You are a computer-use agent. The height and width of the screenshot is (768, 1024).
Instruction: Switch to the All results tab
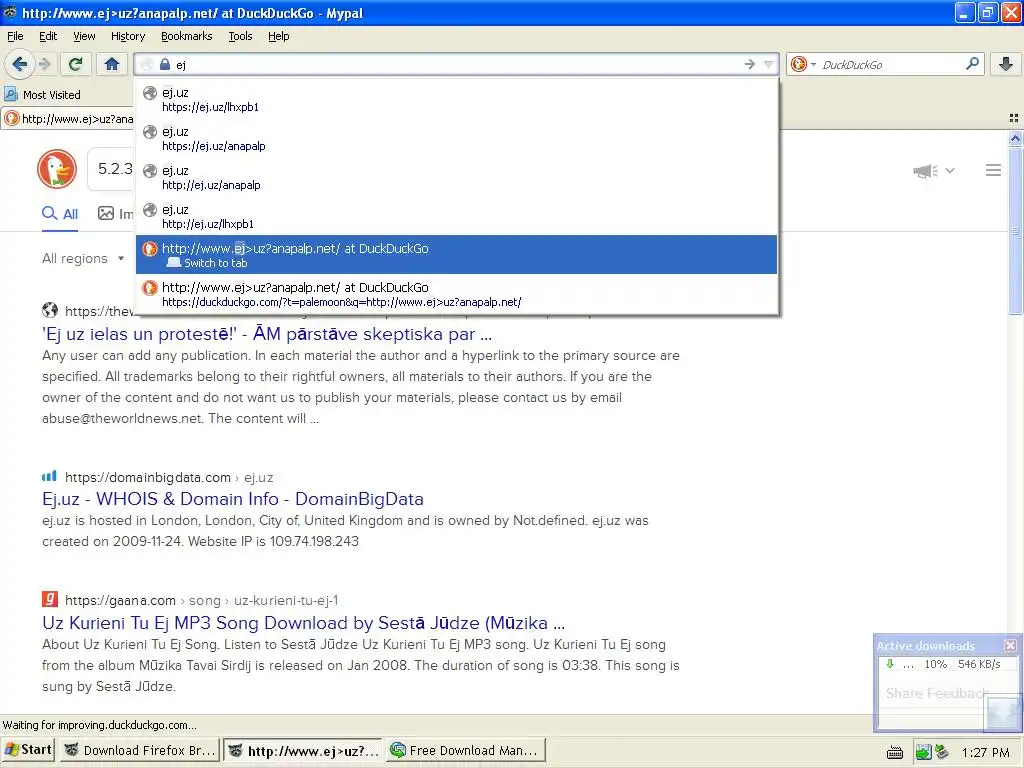[60, 214]
